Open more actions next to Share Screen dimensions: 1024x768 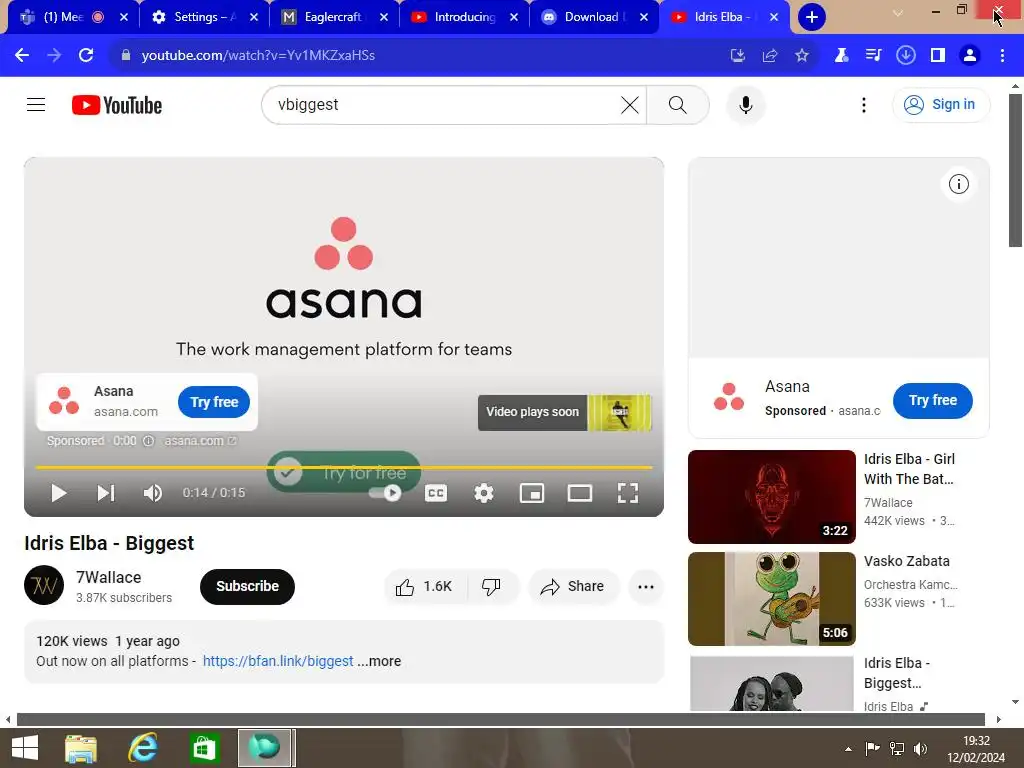(x=646, y=586)
